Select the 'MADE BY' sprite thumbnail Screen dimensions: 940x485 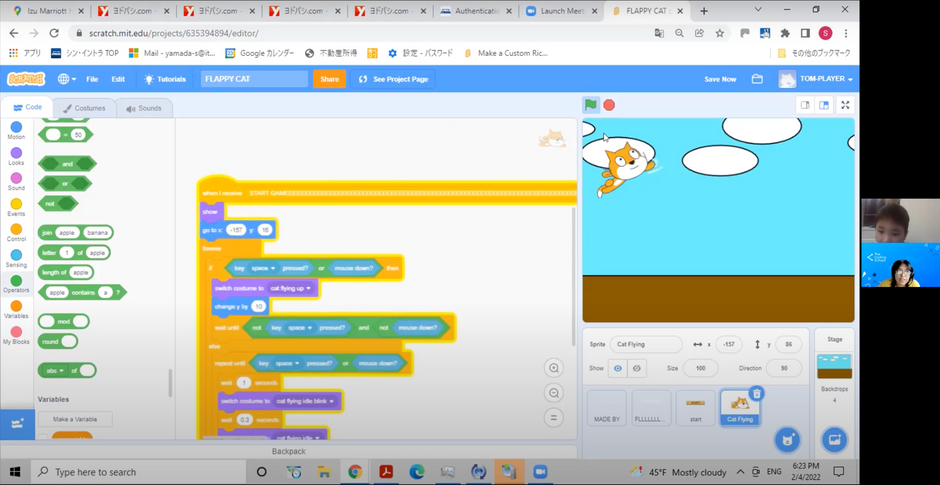(x=607, y=408)
